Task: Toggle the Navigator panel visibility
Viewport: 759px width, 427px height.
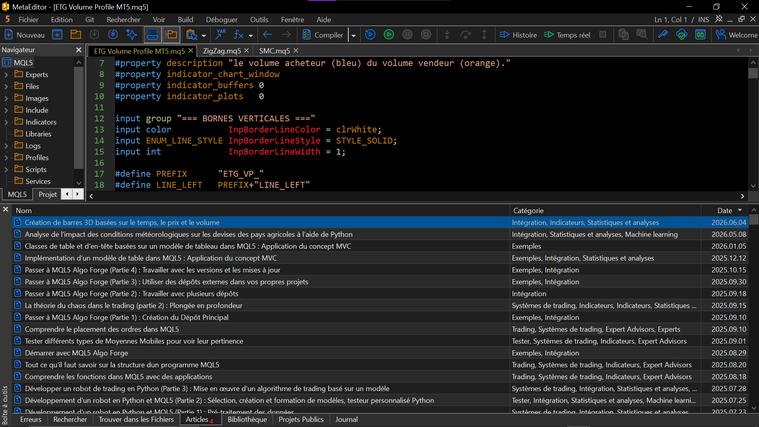Action: pos(171,35)
